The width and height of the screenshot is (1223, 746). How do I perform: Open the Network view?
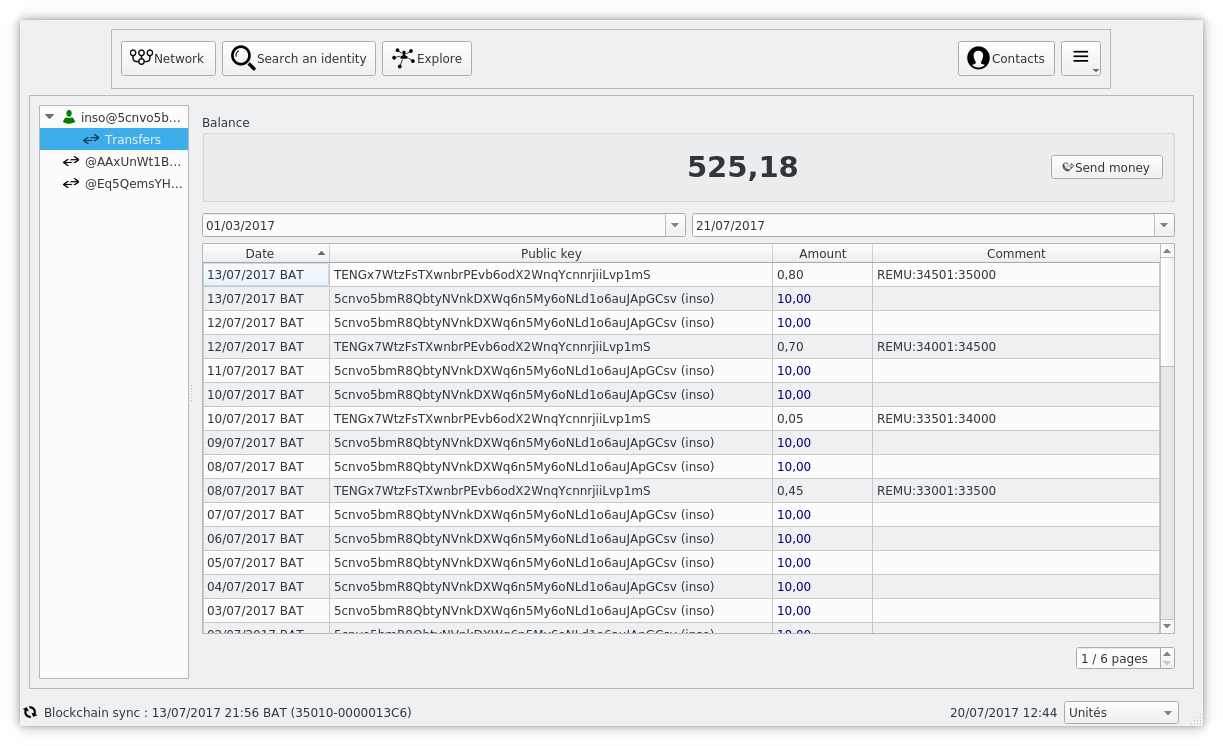pos(168,58)
